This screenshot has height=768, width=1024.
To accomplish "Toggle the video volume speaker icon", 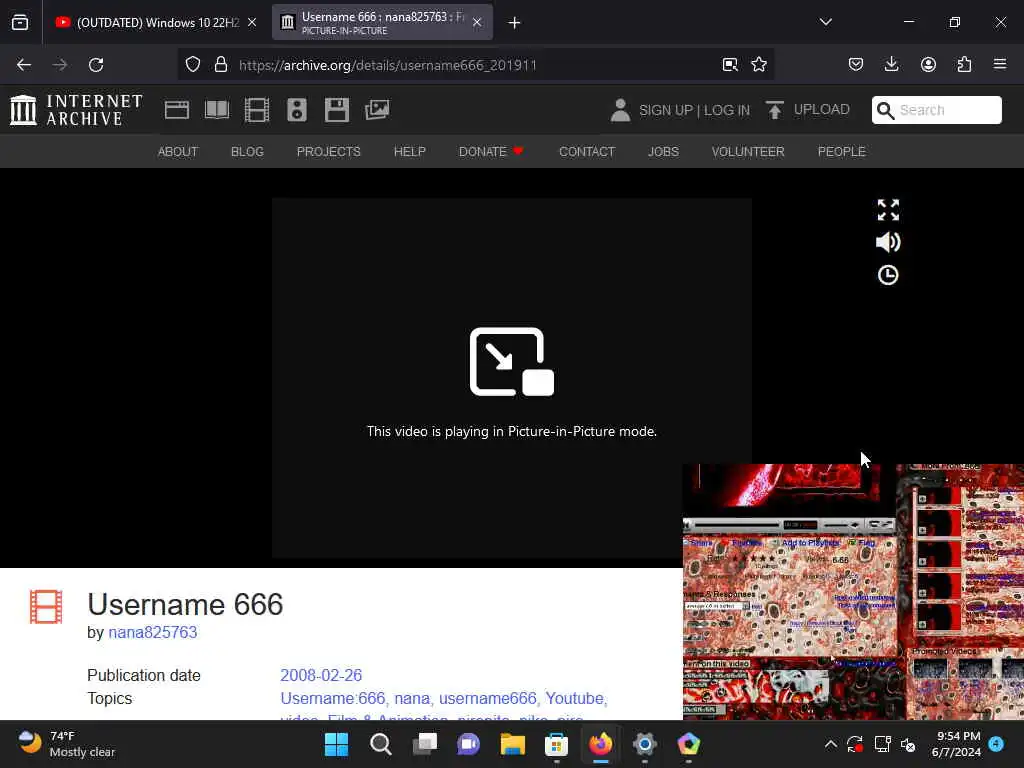I will [888, 242].
